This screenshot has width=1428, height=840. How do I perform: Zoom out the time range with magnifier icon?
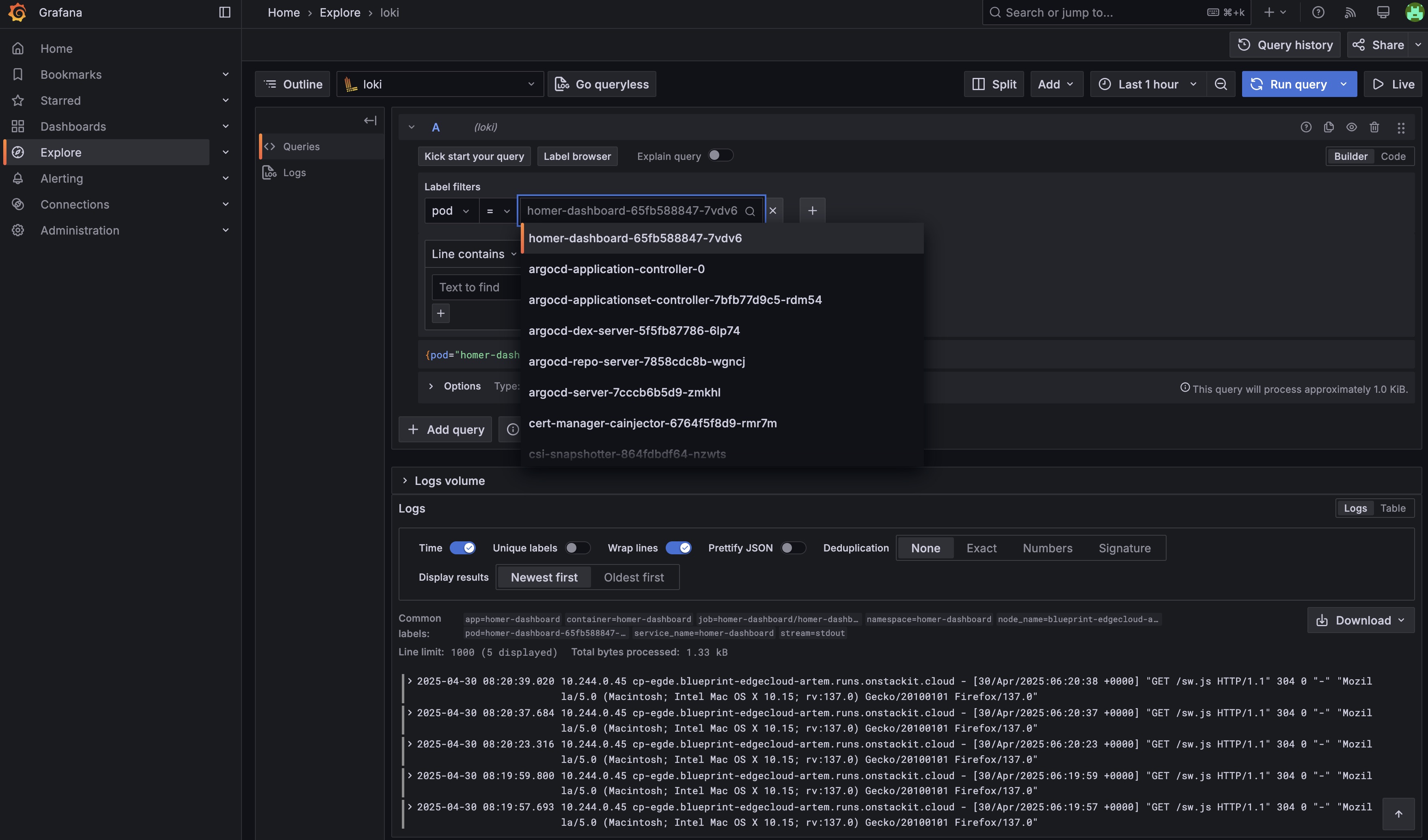[1221, 84]
